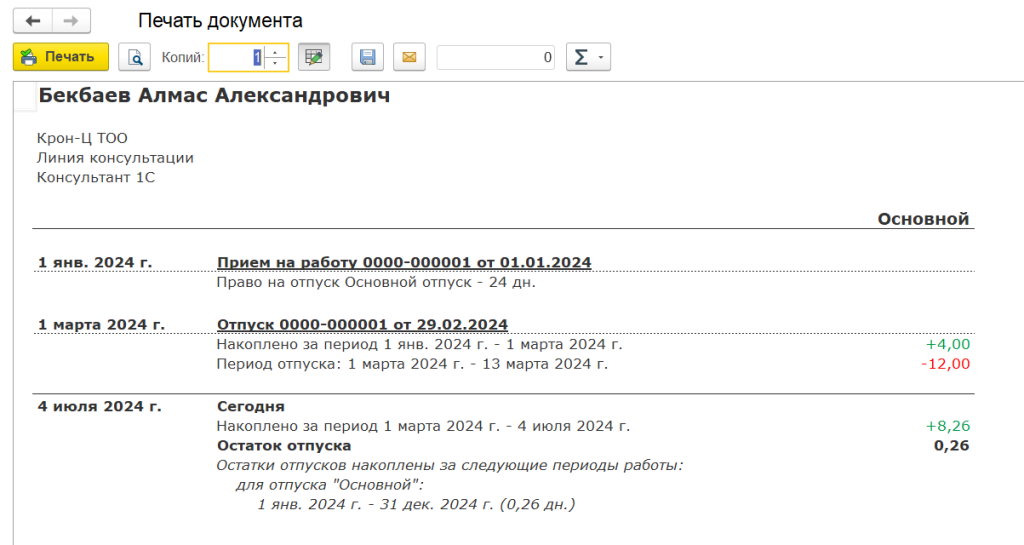Image resolution: width=1024 pixels, height=545 pixels.
Task: Click the green +8,26 accrued value
Action: click(947, 426)
